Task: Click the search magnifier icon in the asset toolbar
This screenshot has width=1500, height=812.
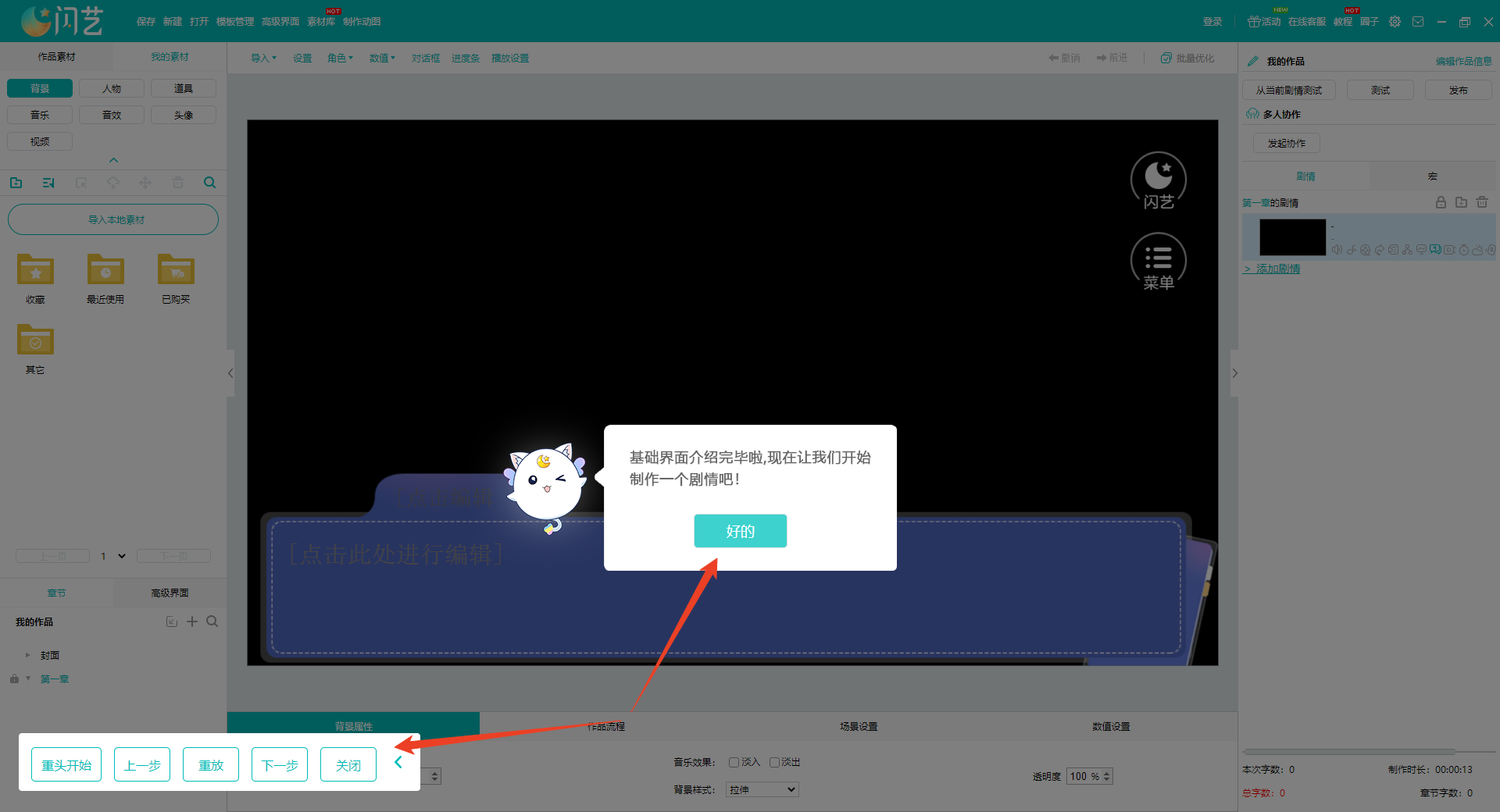Action: 209,183
